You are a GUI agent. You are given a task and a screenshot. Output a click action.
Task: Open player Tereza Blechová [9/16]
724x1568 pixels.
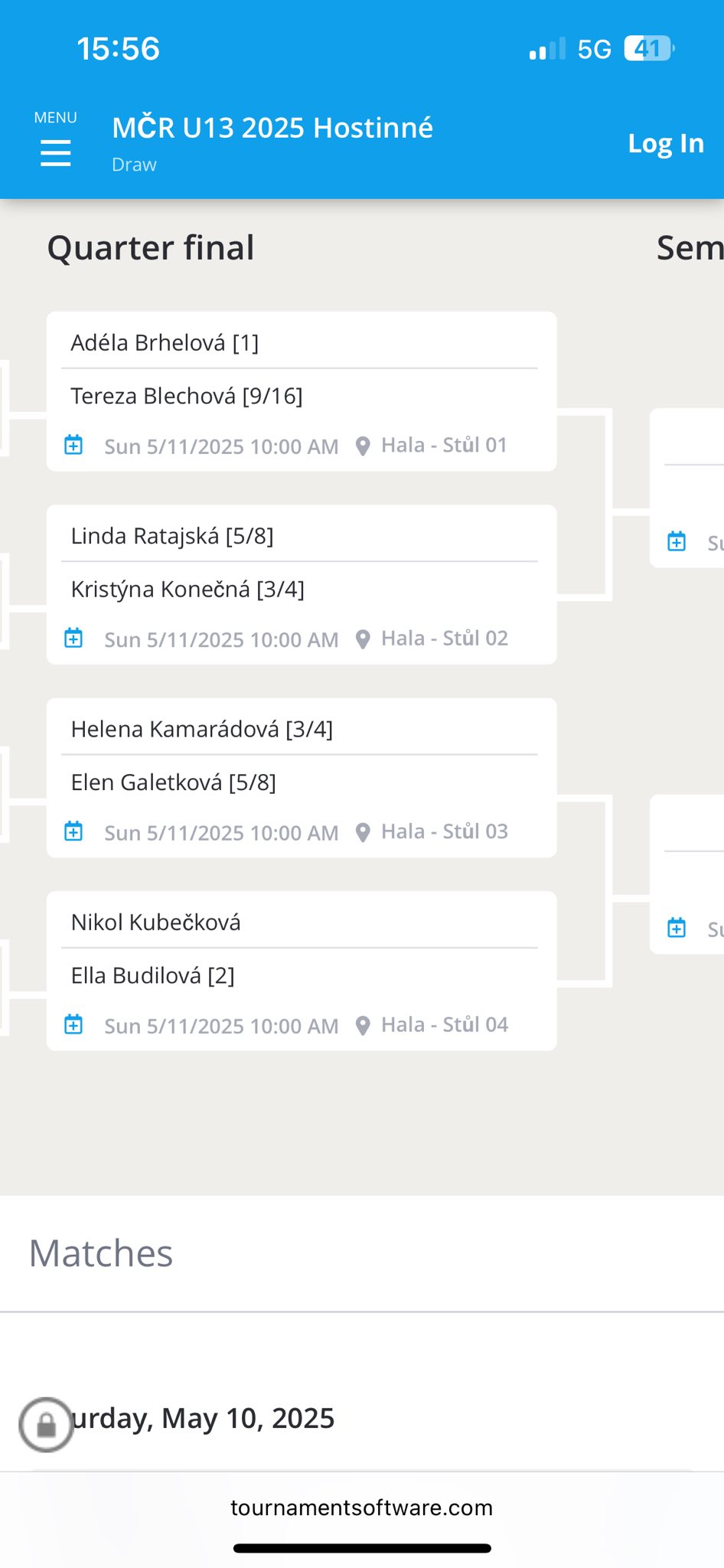point(187,397)
